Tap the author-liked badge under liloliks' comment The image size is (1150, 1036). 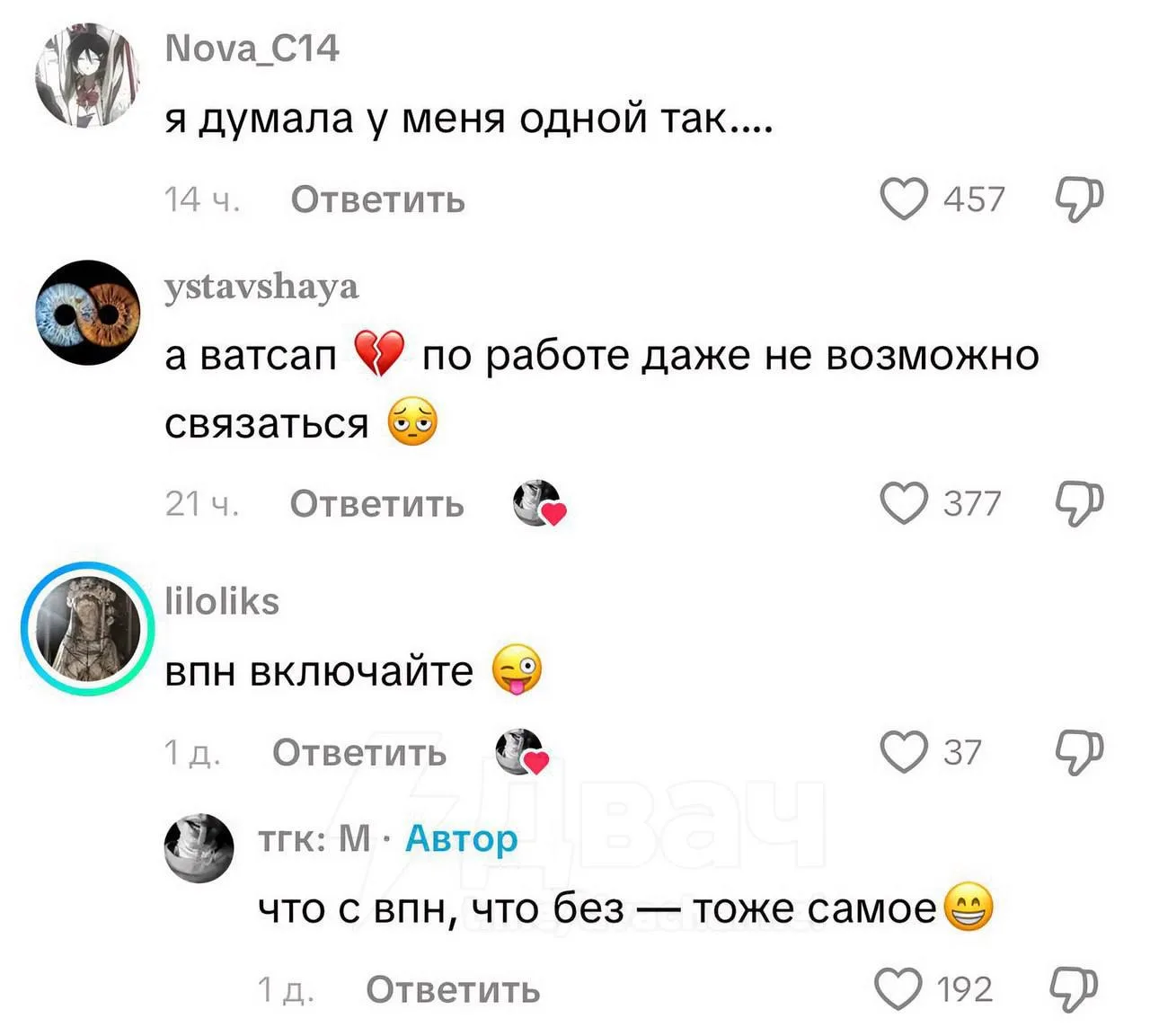tap(523, 752)
